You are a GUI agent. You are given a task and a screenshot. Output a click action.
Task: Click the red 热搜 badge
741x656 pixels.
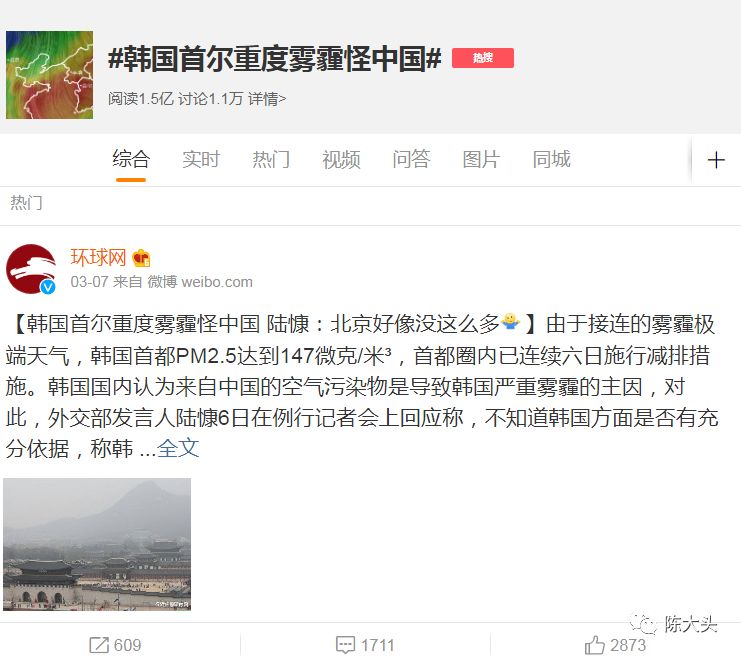click(483, 58)
